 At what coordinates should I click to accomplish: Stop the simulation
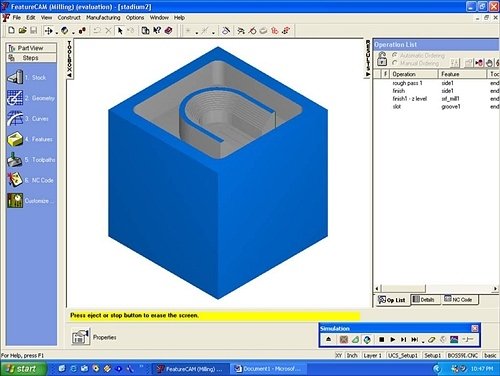coord(382,339)
